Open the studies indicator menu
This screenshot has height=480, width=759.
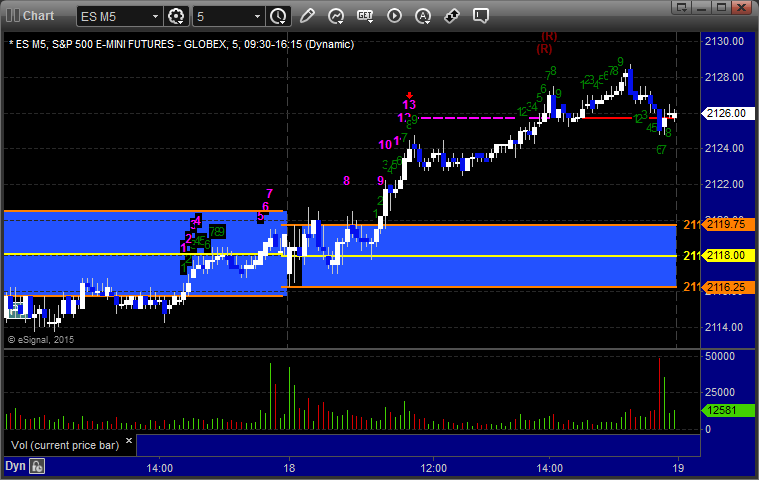(x=336, y=16)
